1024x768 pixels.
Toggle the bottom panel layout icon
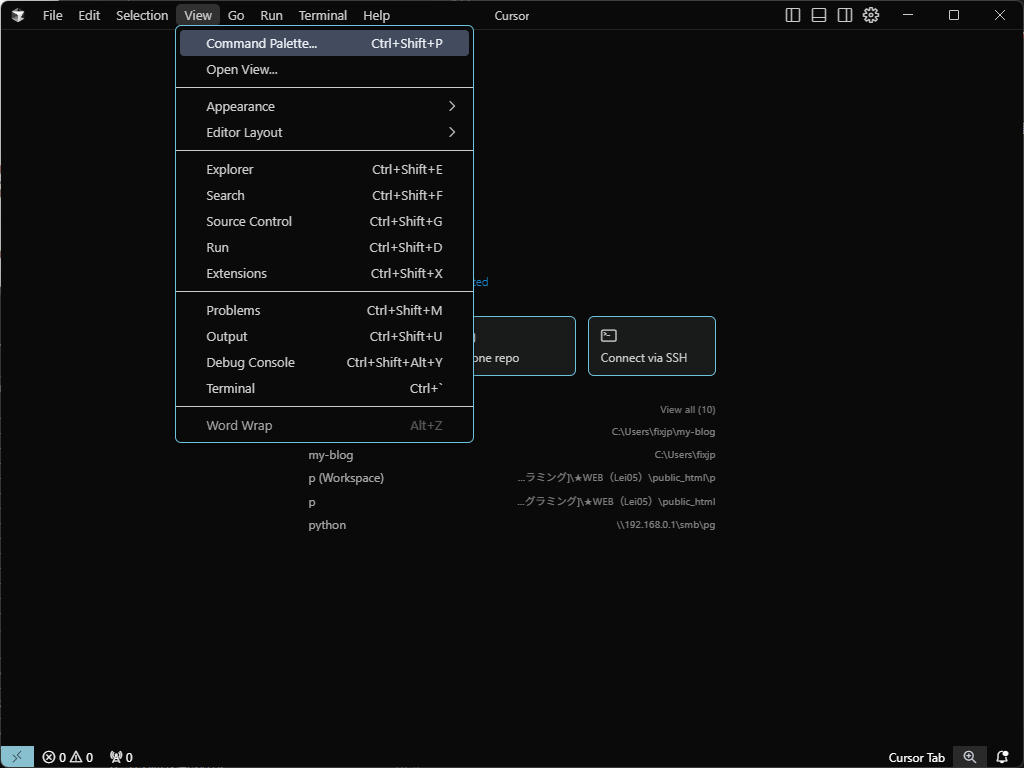(819, 15)
